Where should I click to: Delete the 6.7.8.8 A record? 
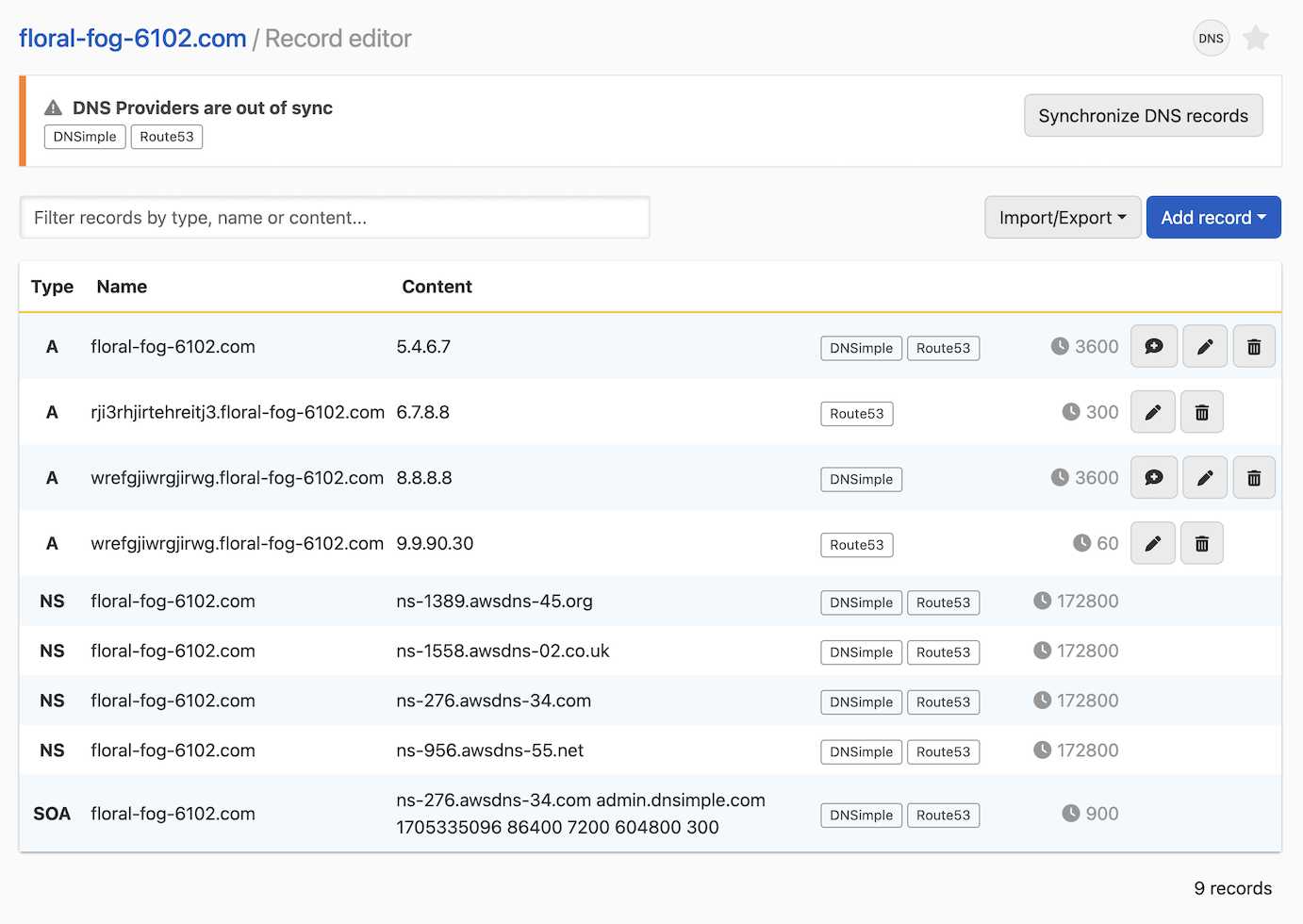pos(1202,412)
